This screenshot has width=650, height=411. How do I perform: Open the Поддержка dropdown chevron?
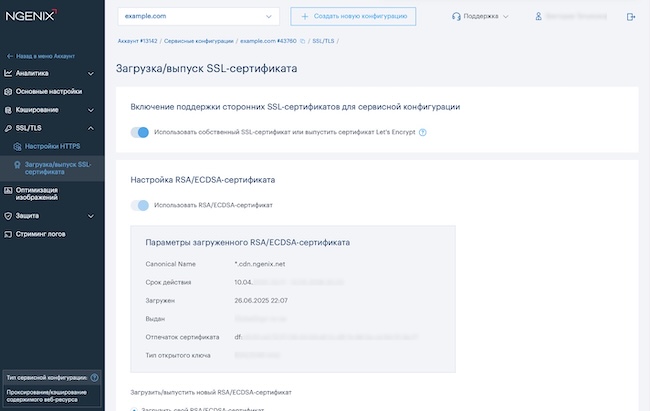click(506, 17)
